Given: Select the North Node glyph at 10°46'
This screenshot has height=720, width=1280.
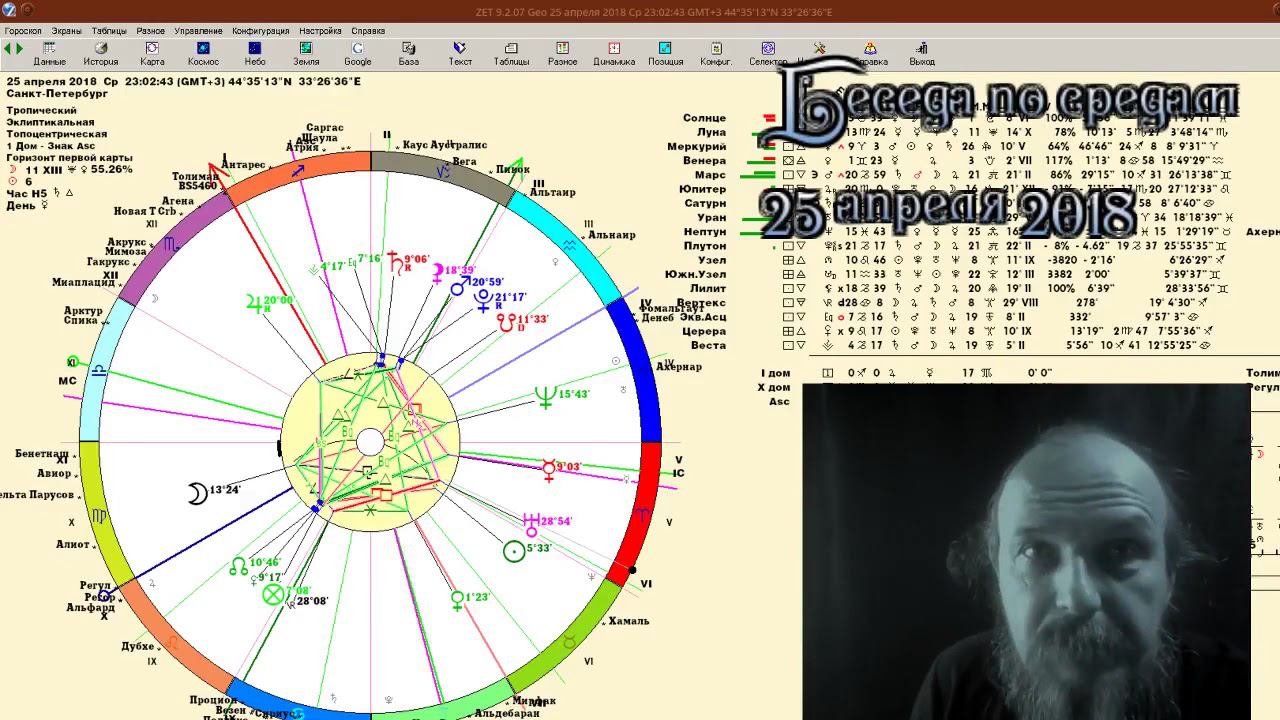Looking at the screenshot, I should click(238, 566).
